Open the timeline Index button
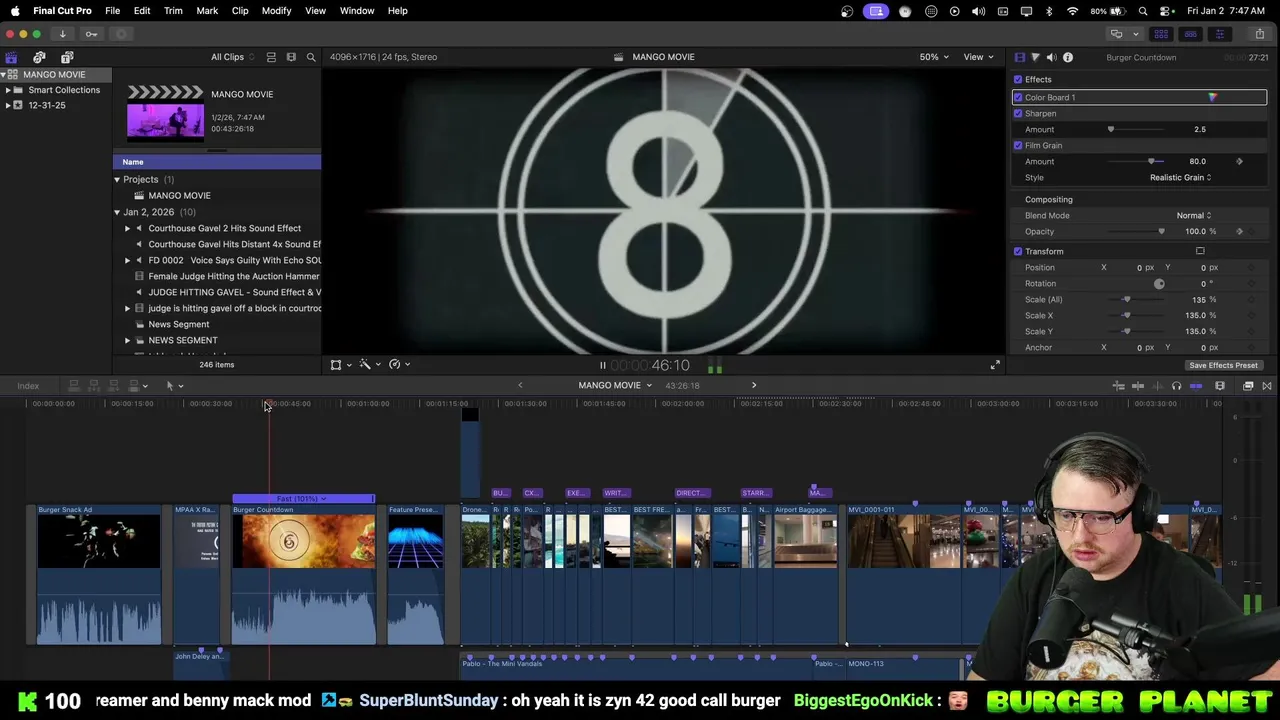The width and height of the screenshot is (1280, 720). pos(28,386)
